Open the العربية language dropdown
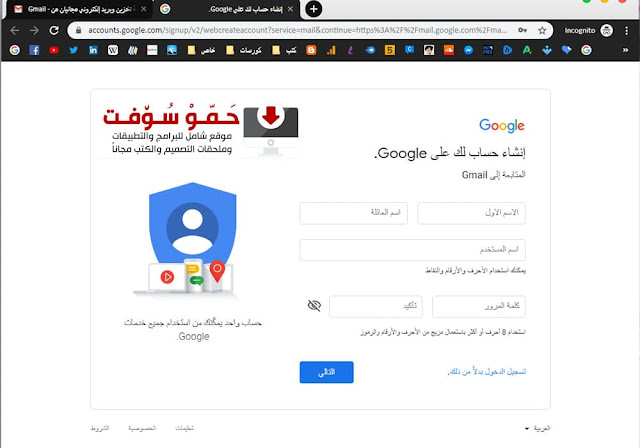The image size is (640, 448). click(x=537, y=428)
